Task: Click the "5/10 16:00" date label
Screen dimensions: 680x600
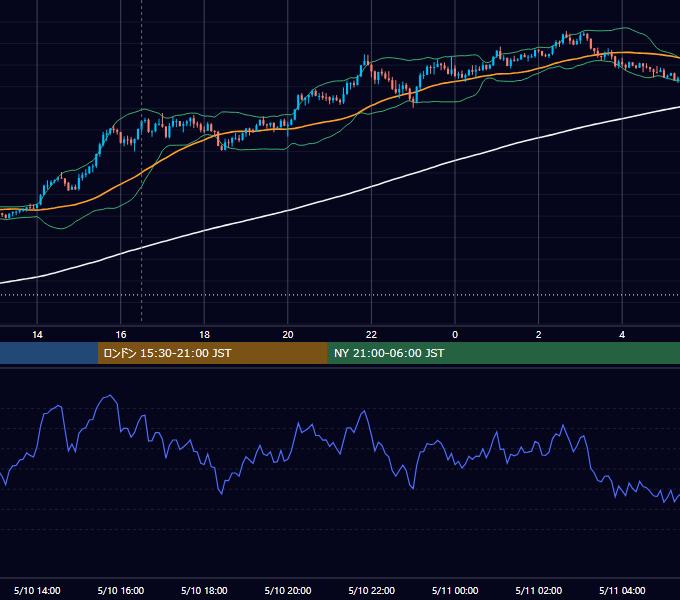Action: click(x=121, y=590)
